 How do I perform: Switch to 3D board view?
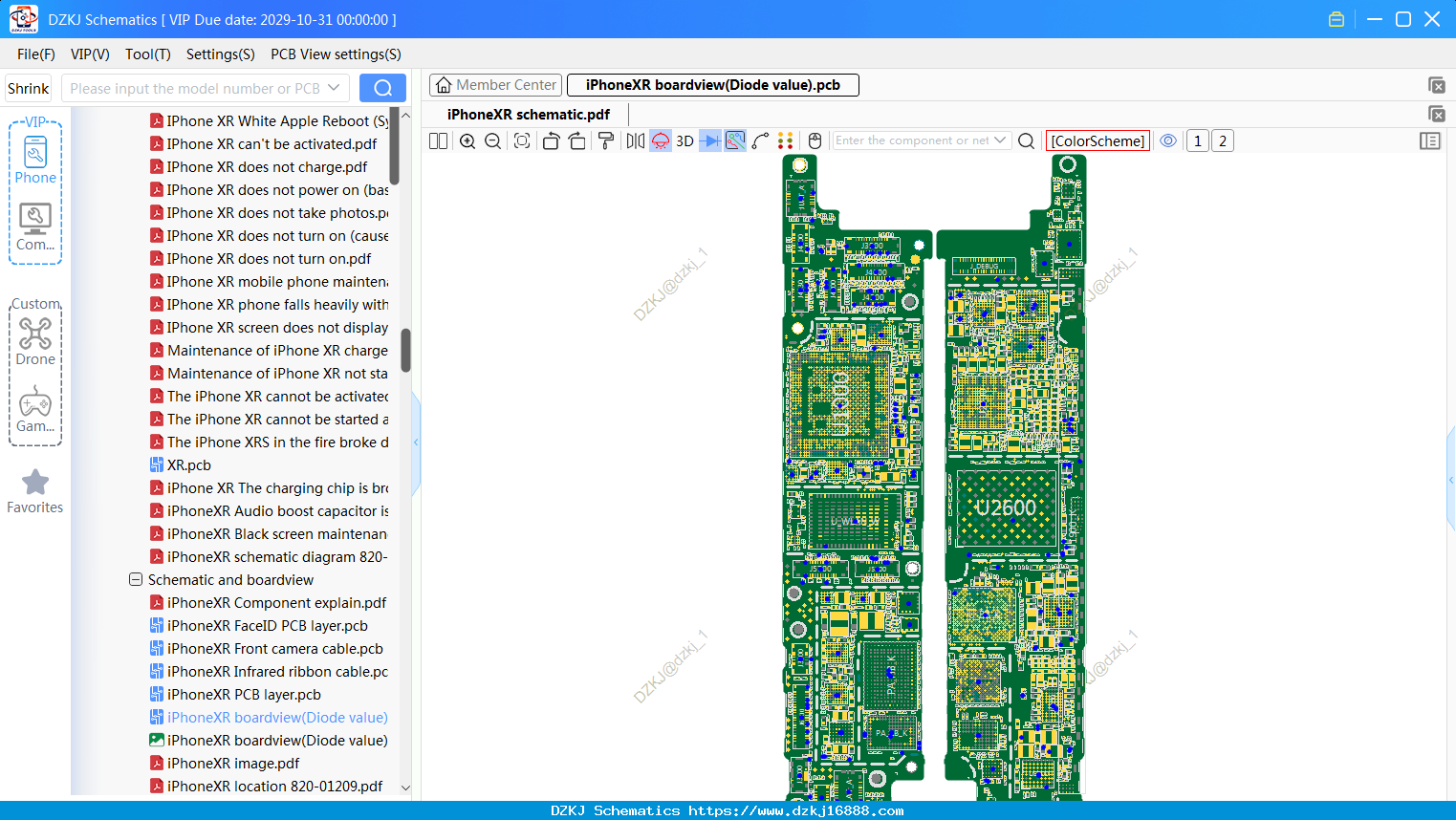[685, 141]
